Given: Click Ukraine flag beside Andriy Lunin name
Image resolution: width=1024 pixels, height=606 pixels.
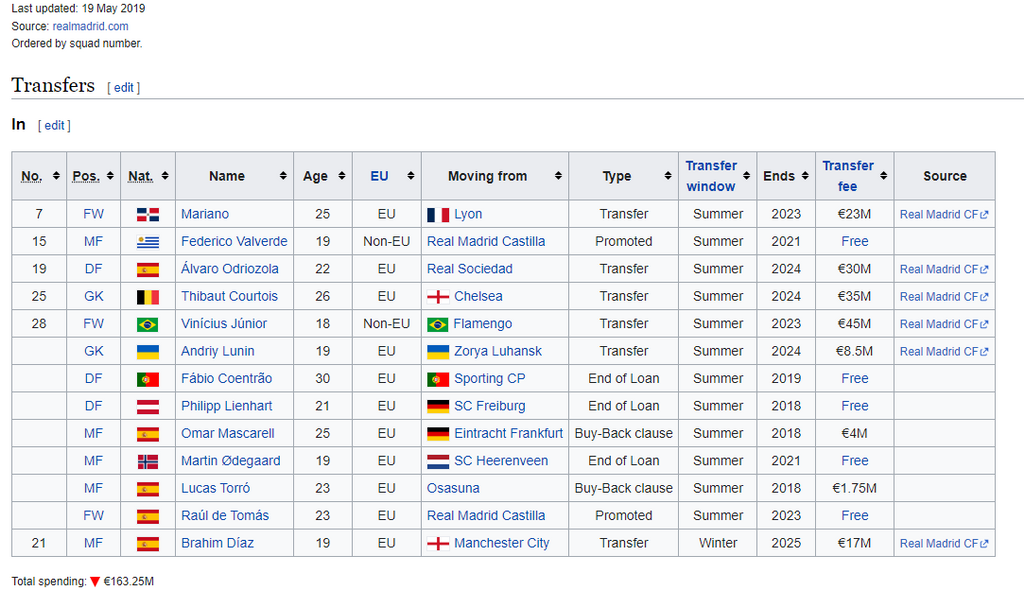Looking at the screenshot, I should point(148,351).
